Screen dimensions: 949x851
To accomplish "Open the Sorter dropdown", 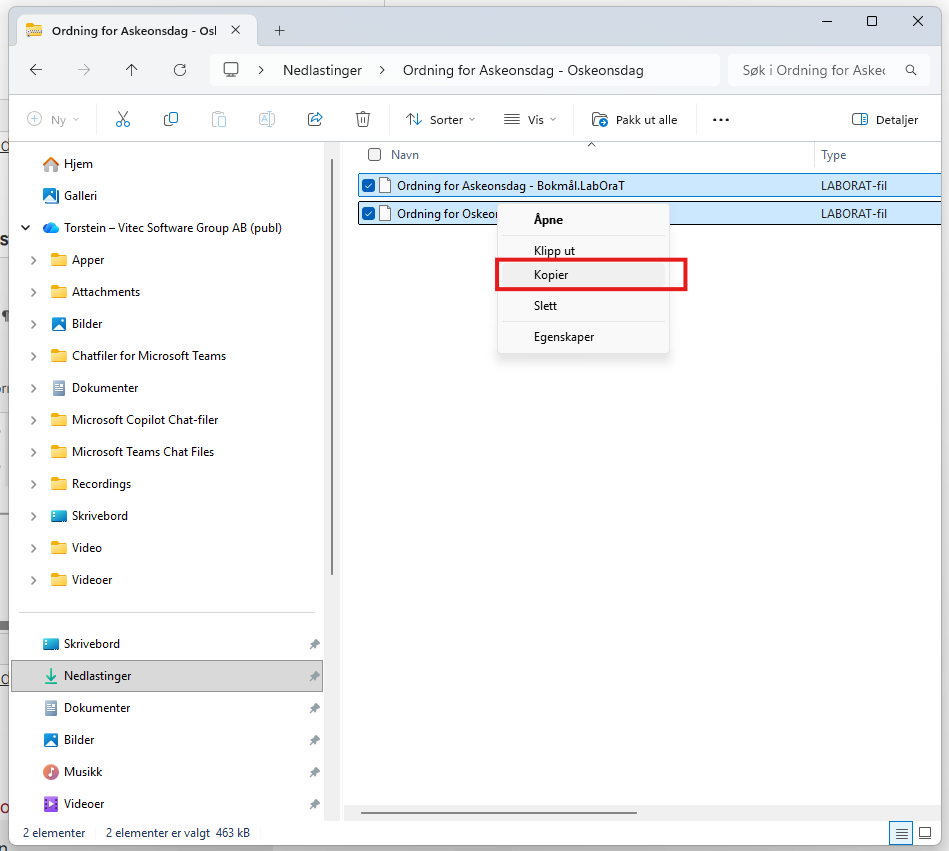I will tap(440, 119).
